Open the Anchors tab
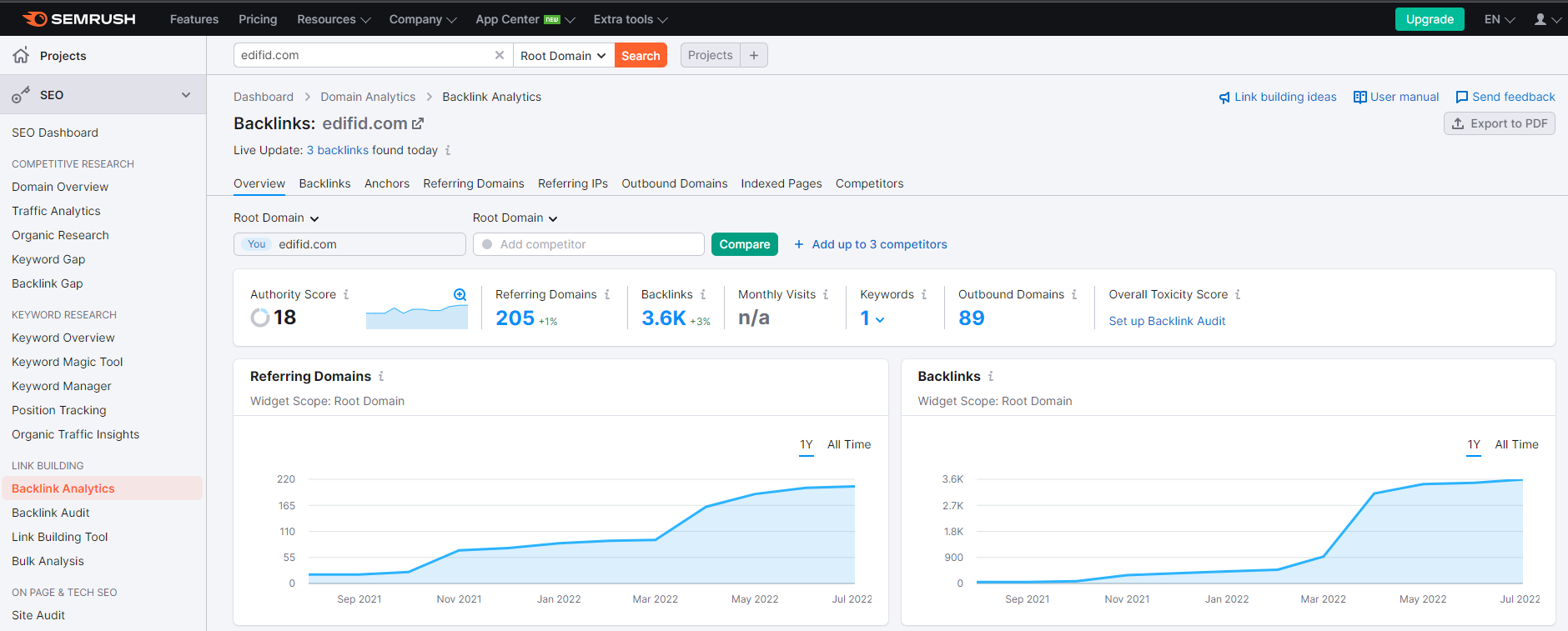Screen dimensions: 1568x631 tap(386, 183)
